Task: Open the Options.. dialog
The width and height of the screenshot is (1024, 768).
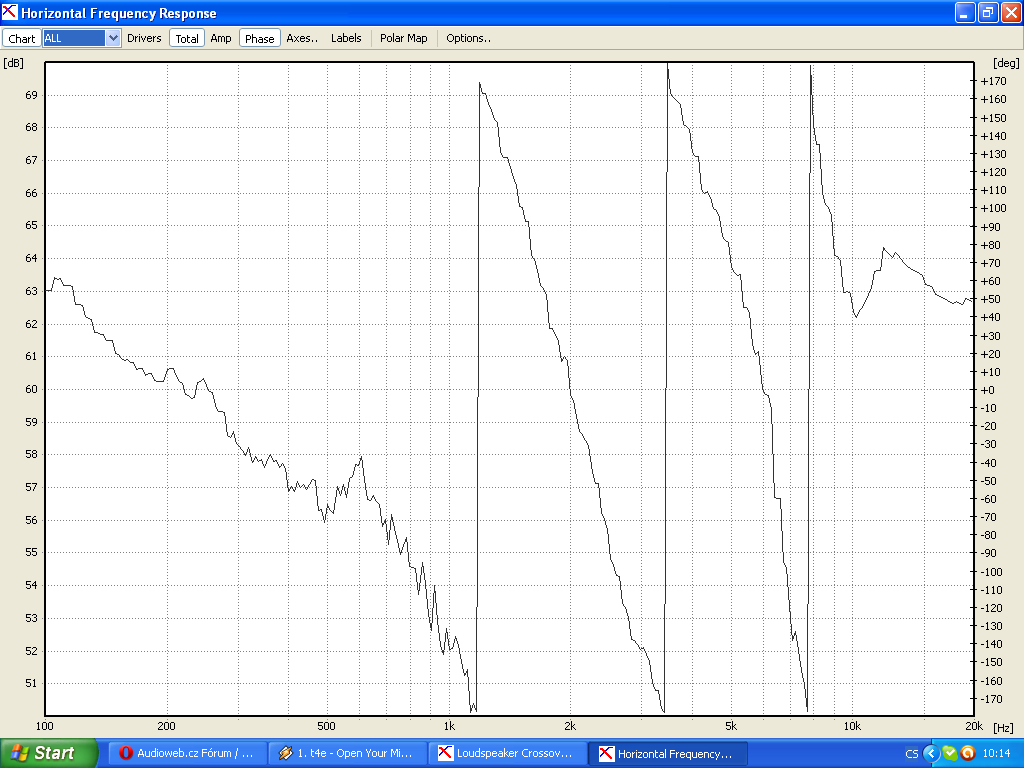Action: tap(468, 38)
